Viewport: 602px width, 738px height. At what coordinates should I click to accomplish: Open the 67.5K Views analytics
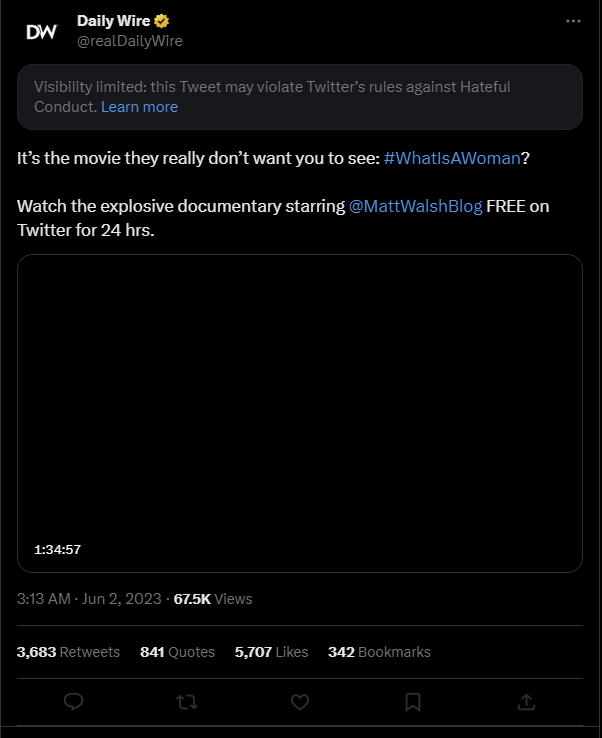pos(213,599)
